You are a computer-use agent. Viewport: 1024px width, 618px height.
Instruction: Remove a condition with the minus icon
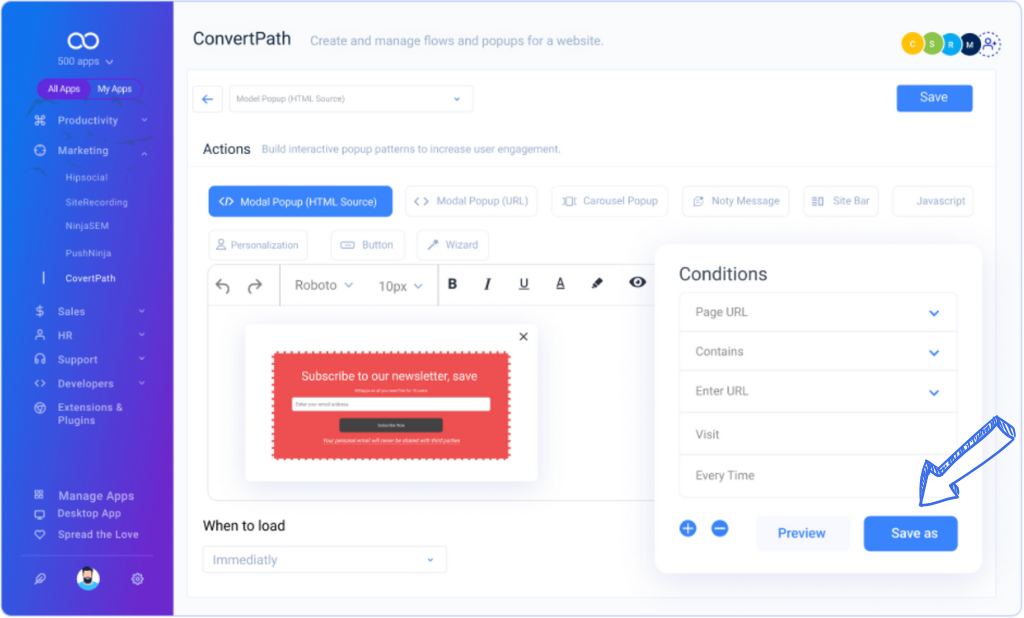719,528
